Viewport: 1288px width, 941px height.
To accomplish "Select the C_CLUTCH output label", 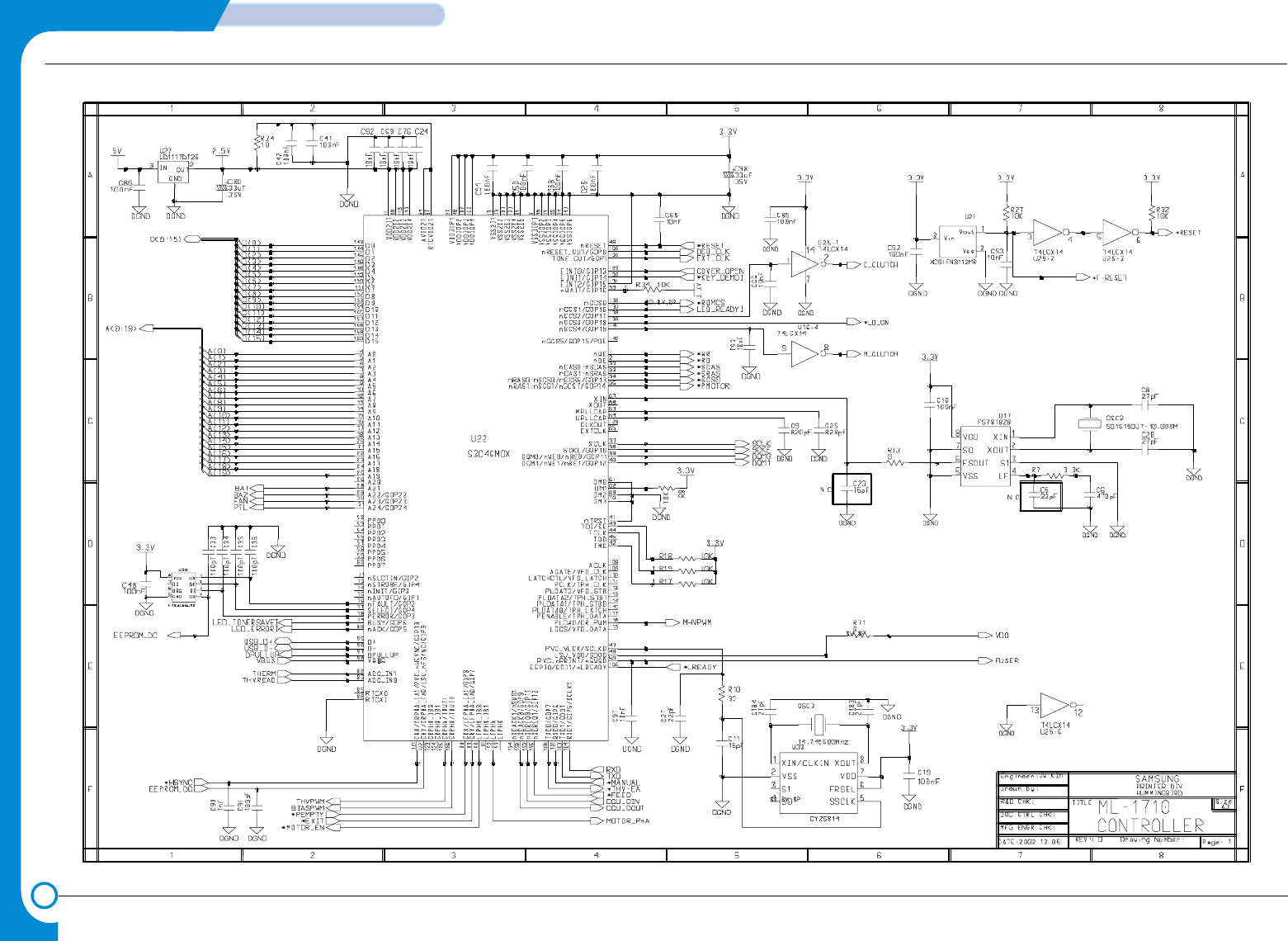I will tap(880, 265).
